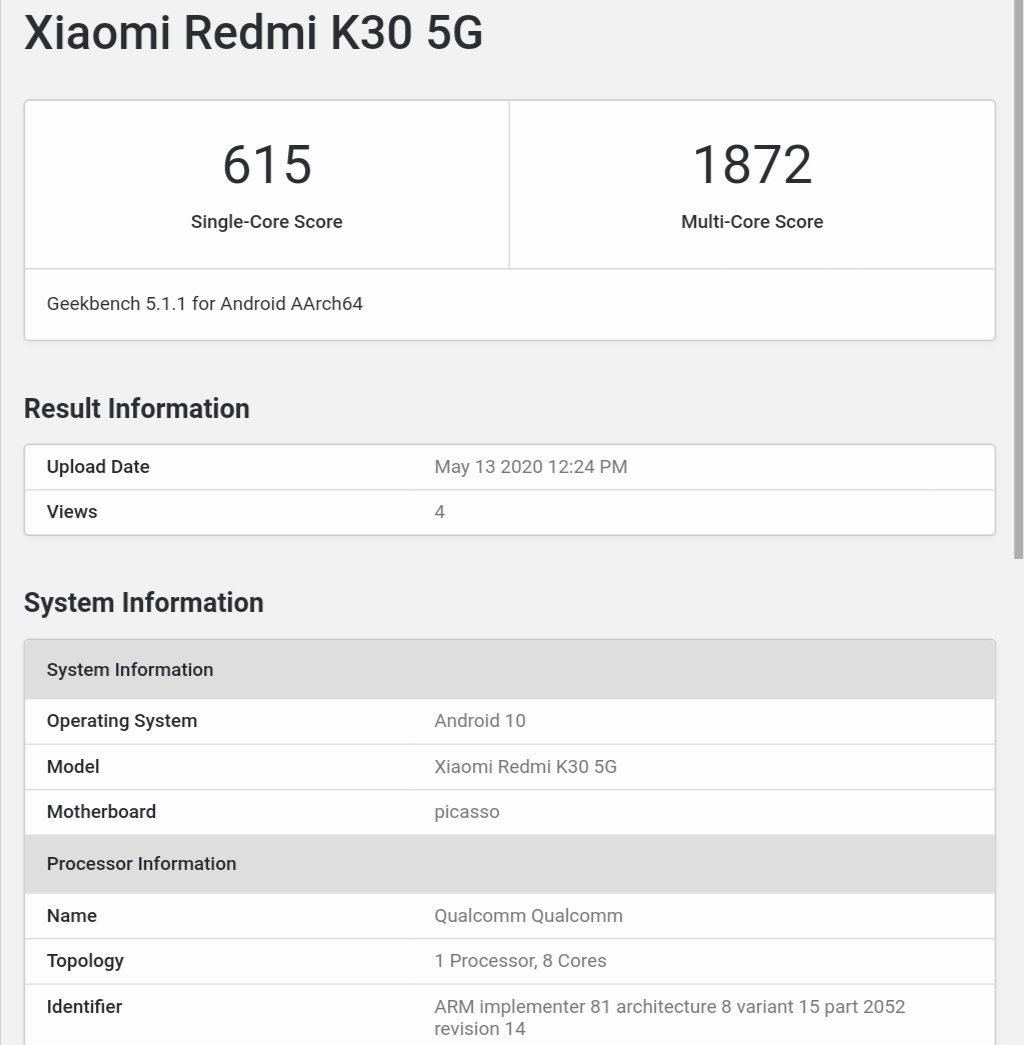Click the Result Information heading
1024x1045 pixels.
[137, 409]
